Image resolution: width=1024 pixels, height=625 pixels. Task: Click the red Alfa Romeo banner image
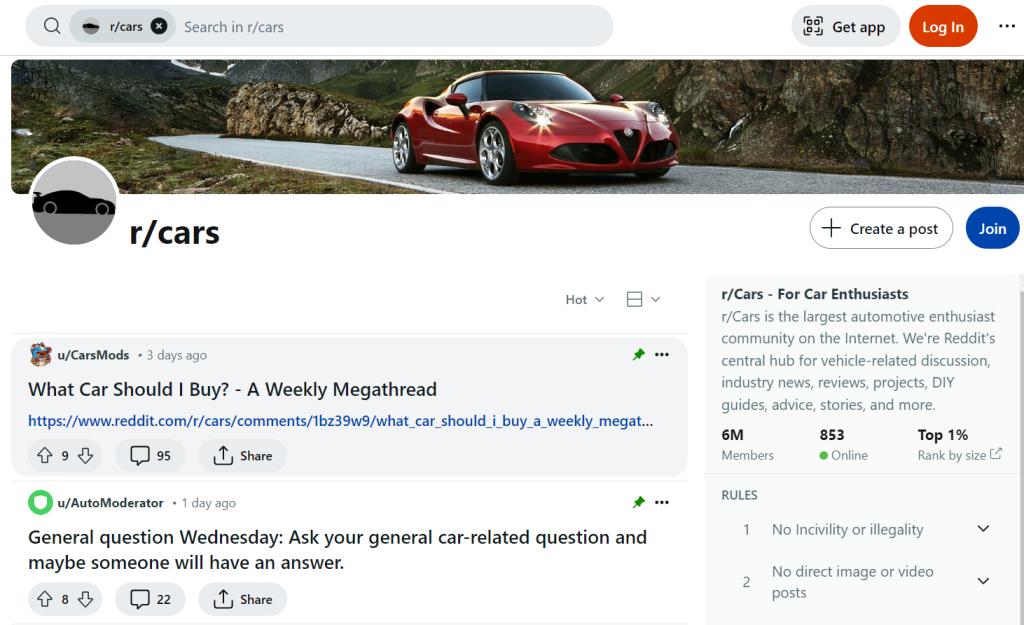[517, 127]
